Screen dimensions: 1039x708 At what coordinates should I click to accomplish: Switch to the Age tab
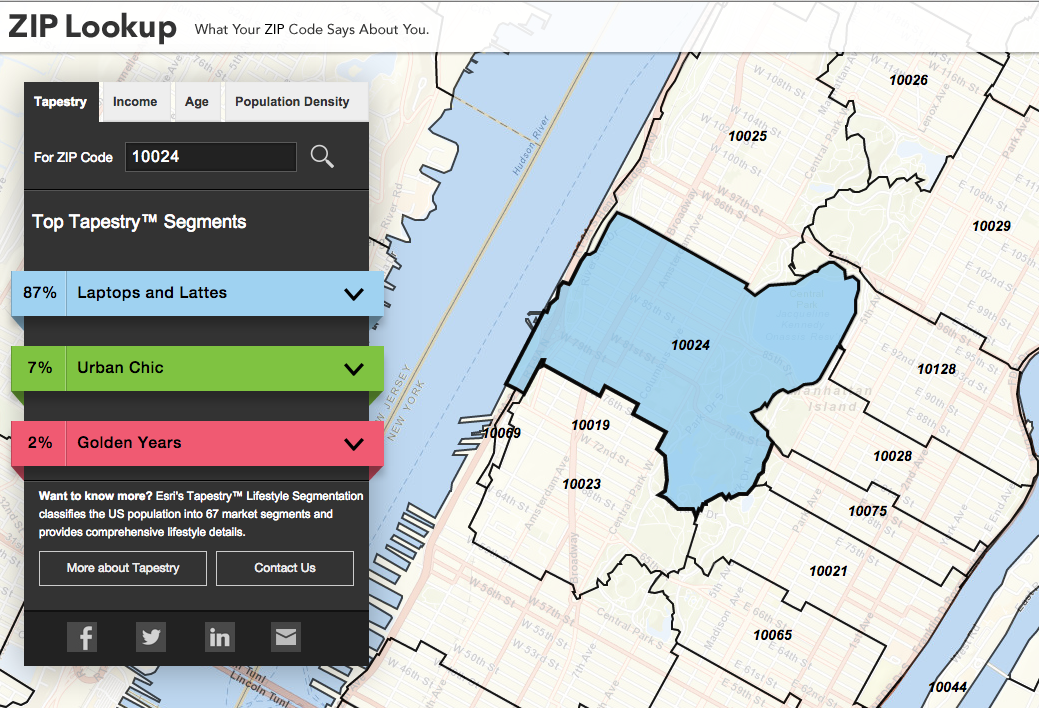[196, 101]
